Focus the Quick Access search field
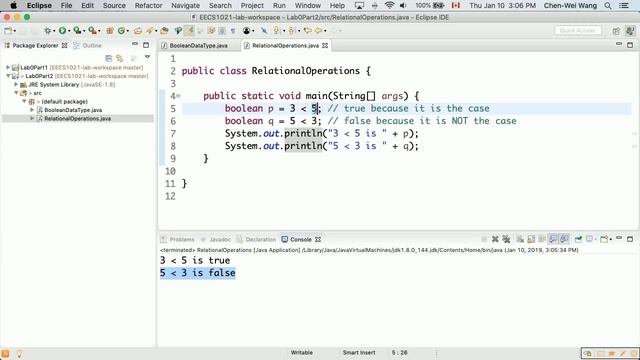This screenshot has height=360, width=640. coord(578,31)
